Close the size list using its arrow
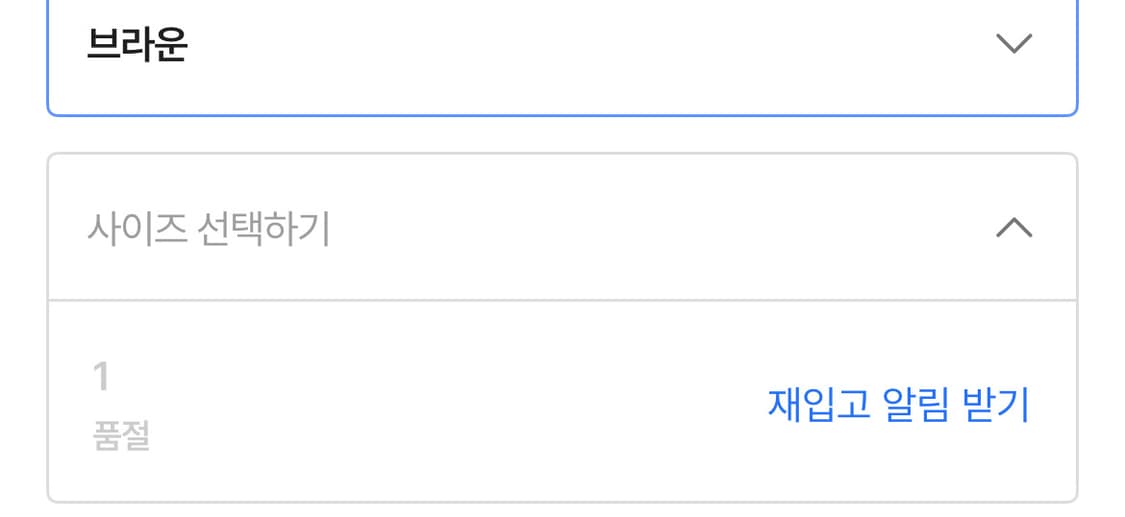This screenshot has height=517, width=1125. pyautogui.click(x=1013, y=229)
